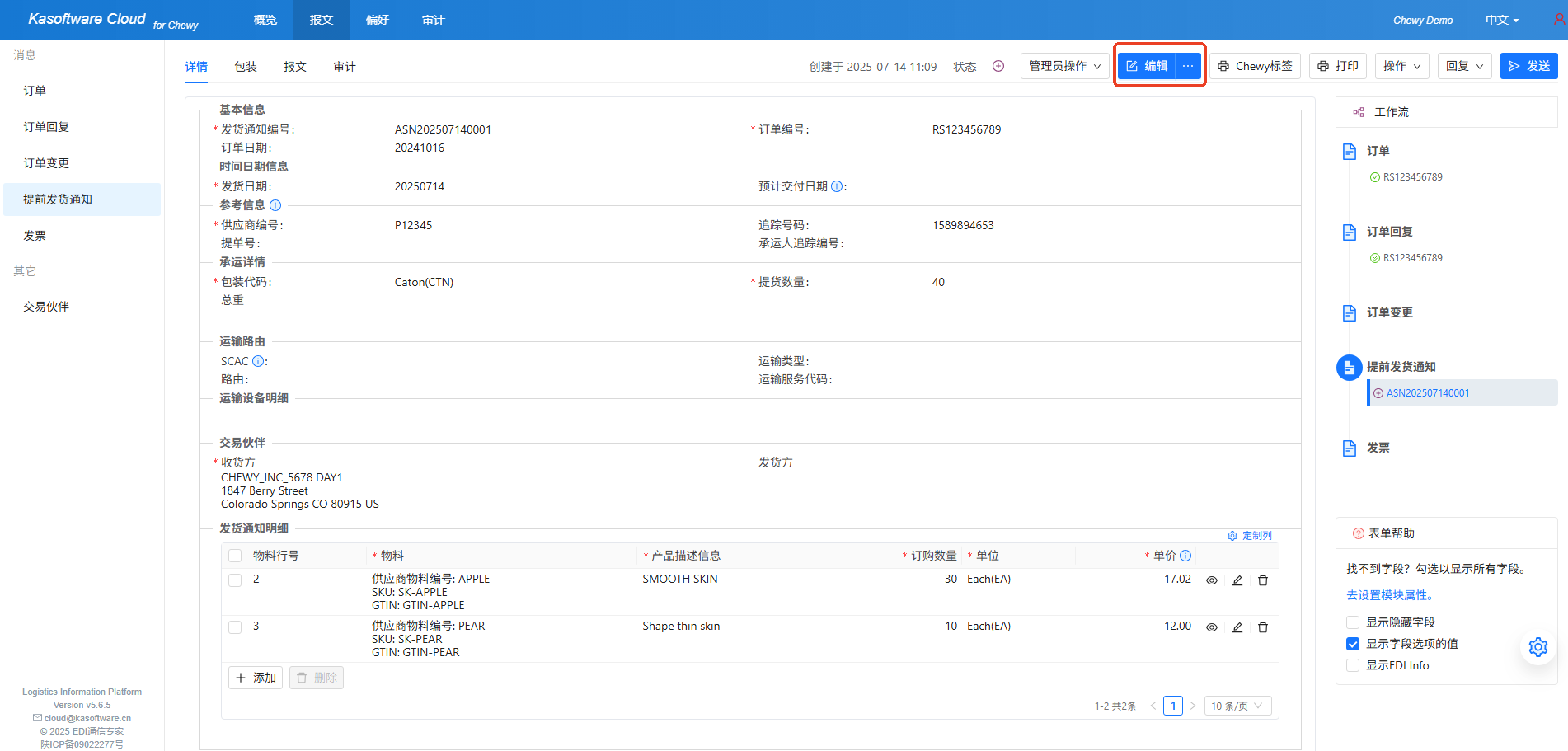Click the 发送 send button
Image resolution: width=1568 pixels, height=751 pixels.
[1528, 66]
